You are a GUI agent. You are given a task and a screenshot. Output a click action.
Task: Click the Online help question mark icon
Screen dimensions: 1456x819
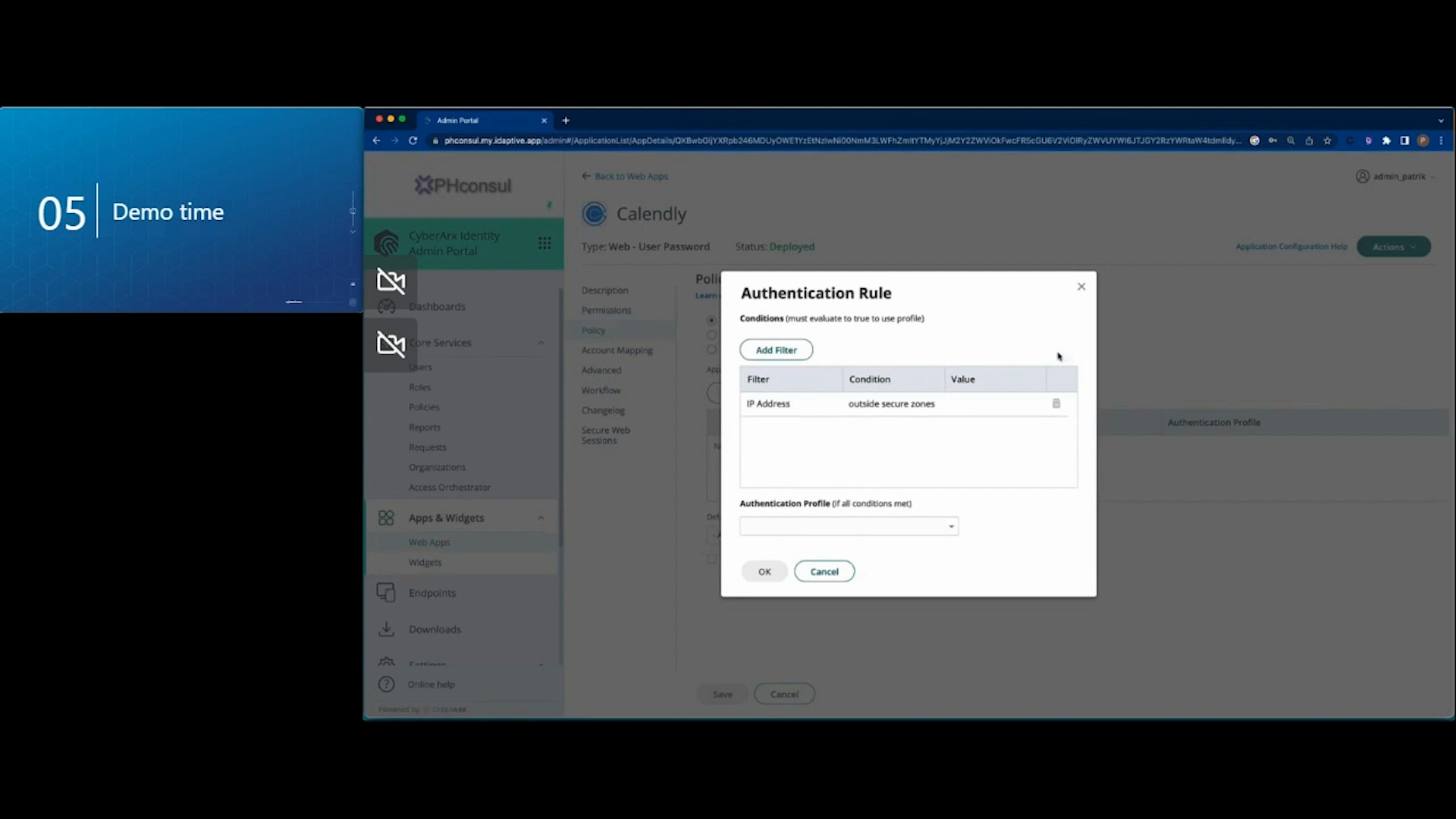pyautogui.click(x=386, y=684)
